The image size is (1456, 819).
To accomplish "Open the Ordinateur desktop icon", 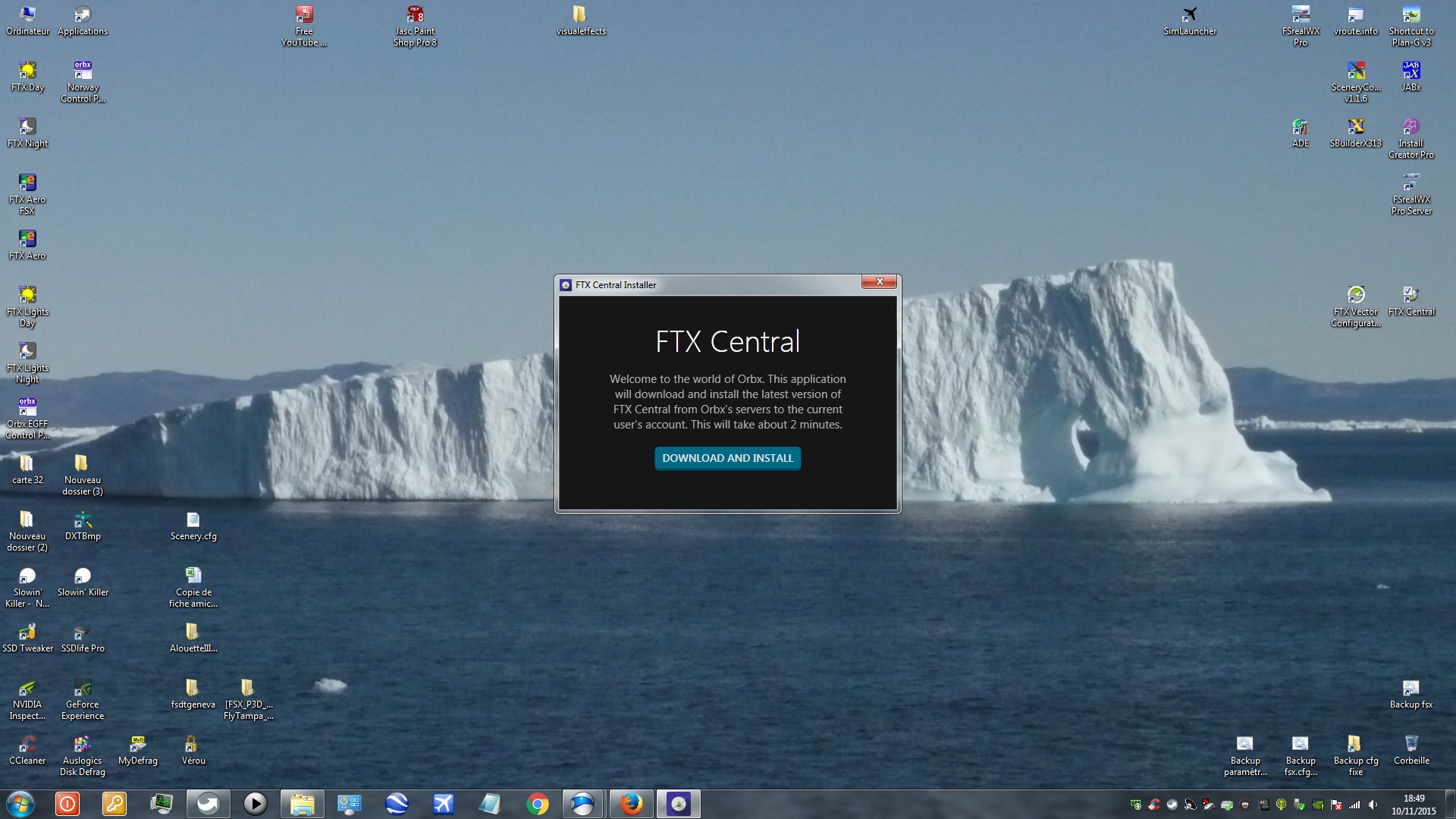I will 27,20.
